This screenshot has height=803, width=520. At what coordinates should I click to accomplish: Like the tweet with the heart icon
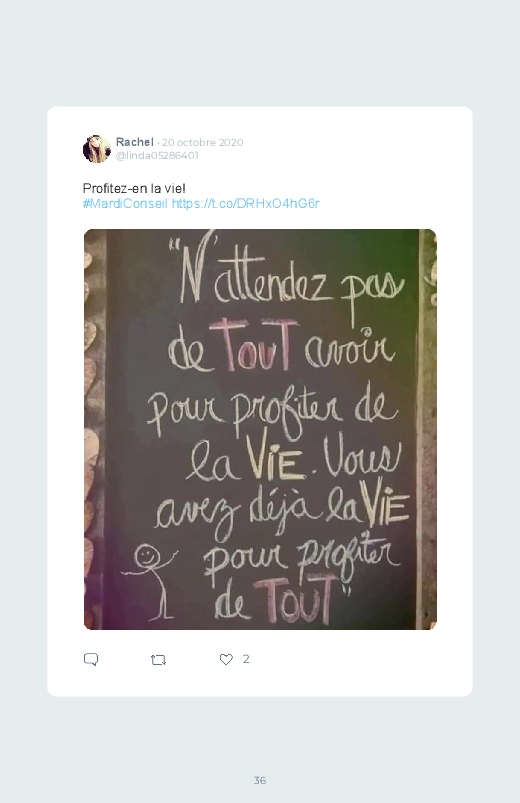(x=226, y=660)
